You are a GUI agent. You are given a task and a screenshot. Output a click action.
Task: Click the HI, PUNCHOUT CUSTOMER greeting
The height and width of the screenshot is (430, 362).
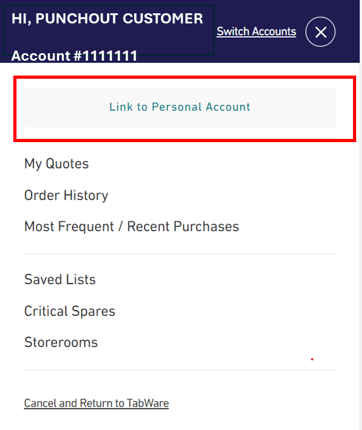(107, 19)
